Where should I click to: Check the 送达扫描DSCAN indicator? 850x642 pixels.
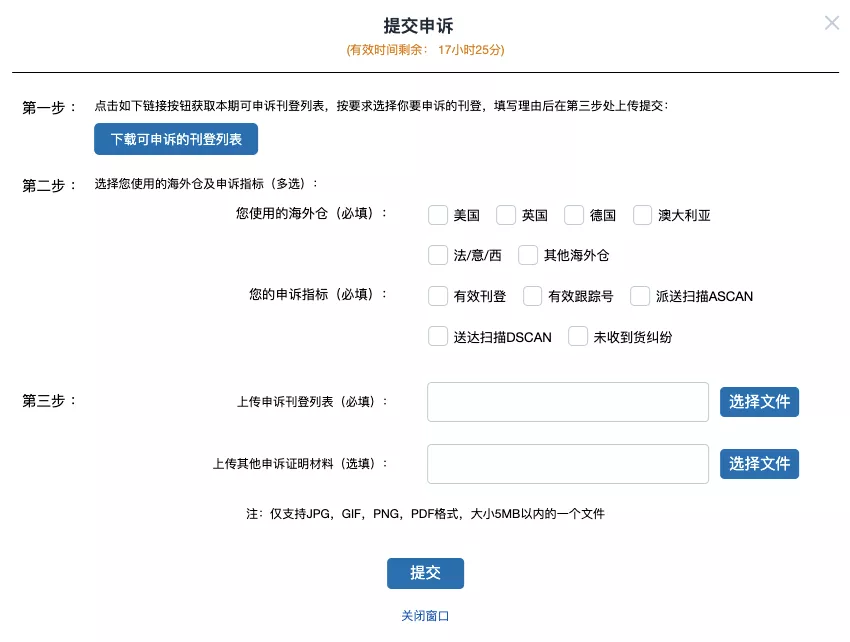(x=438, y=336)
